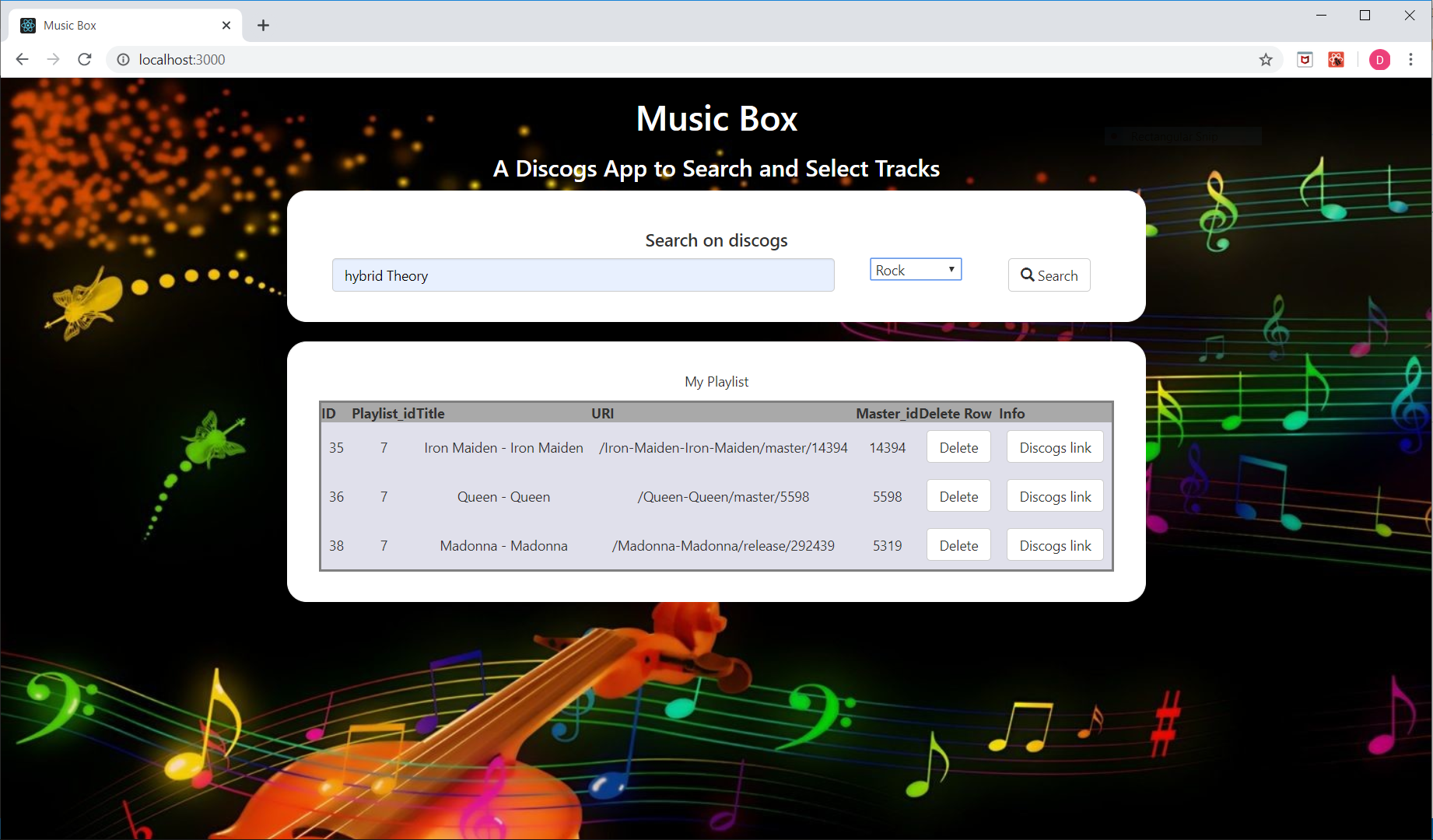This screenshot has width=1433, height=840.
Task: Click the Delete Row column header
Action: tap(955, 414)
